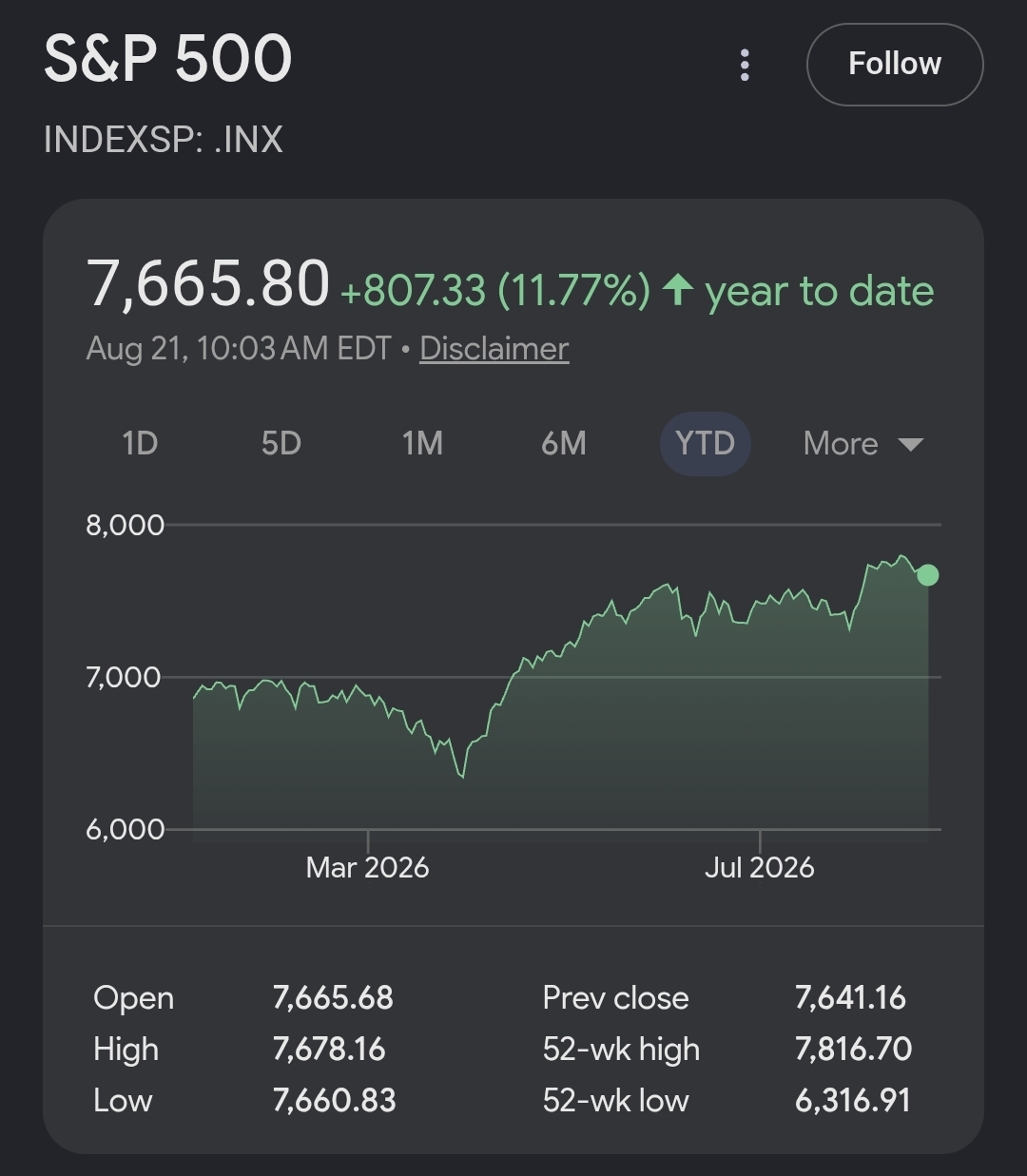Click the Low value 7,660.83
This screenshot has width=1027, height=1176.
click(334, 1100)
